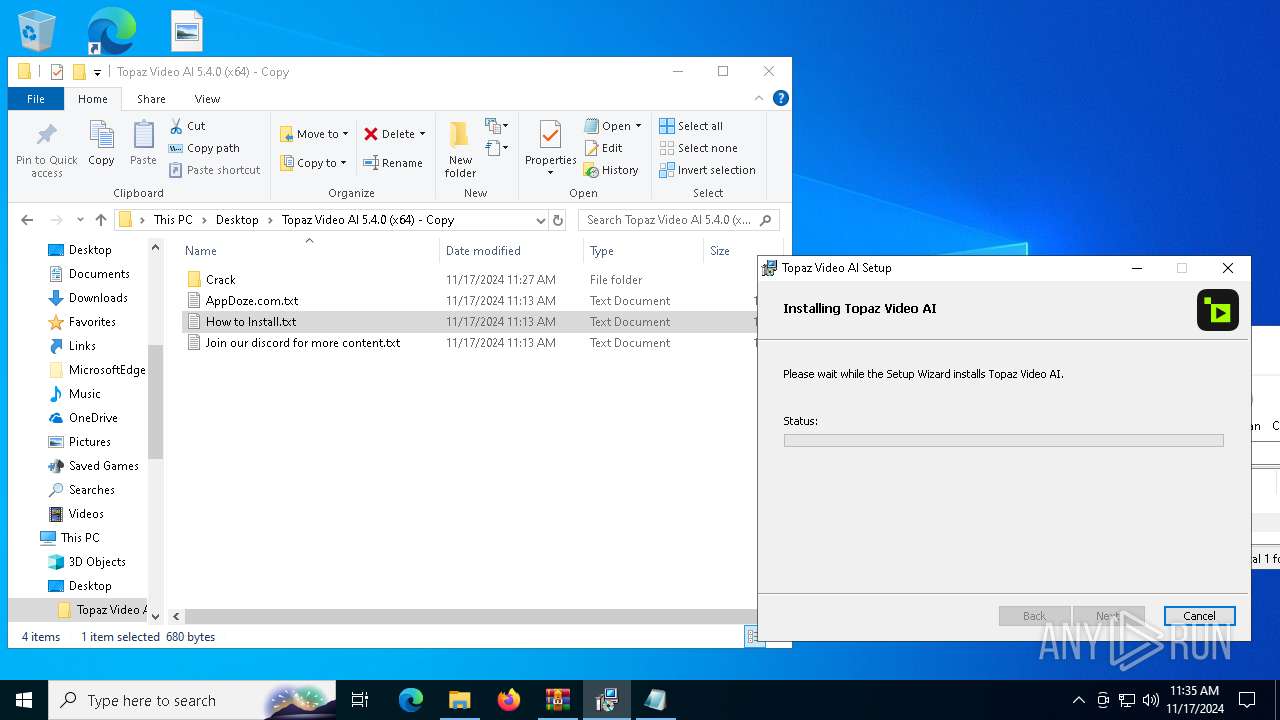Open Saved Games in the navigation pane
Screen dimensions: 1280x720
103,466
